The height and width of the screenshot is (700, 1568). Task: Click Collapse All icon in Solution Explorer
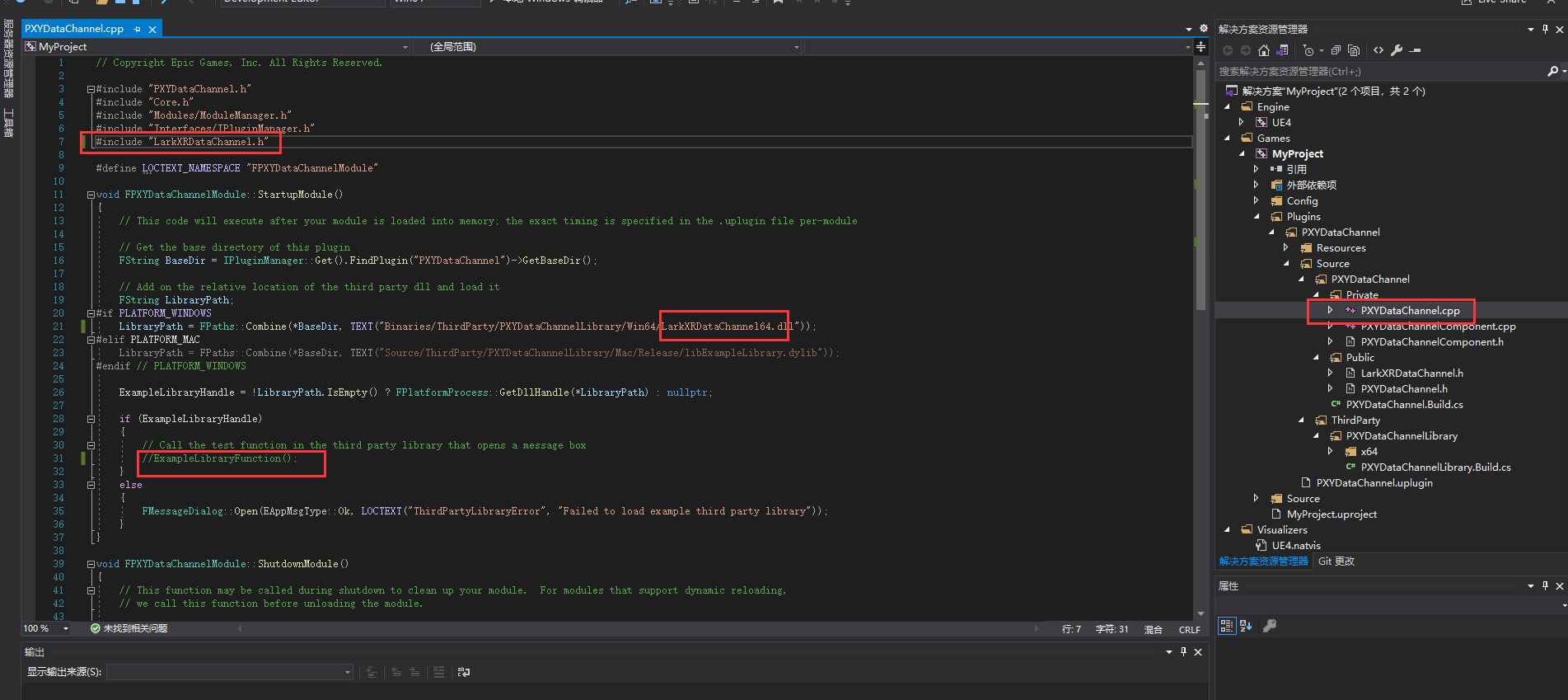(x=1336, y=50)
